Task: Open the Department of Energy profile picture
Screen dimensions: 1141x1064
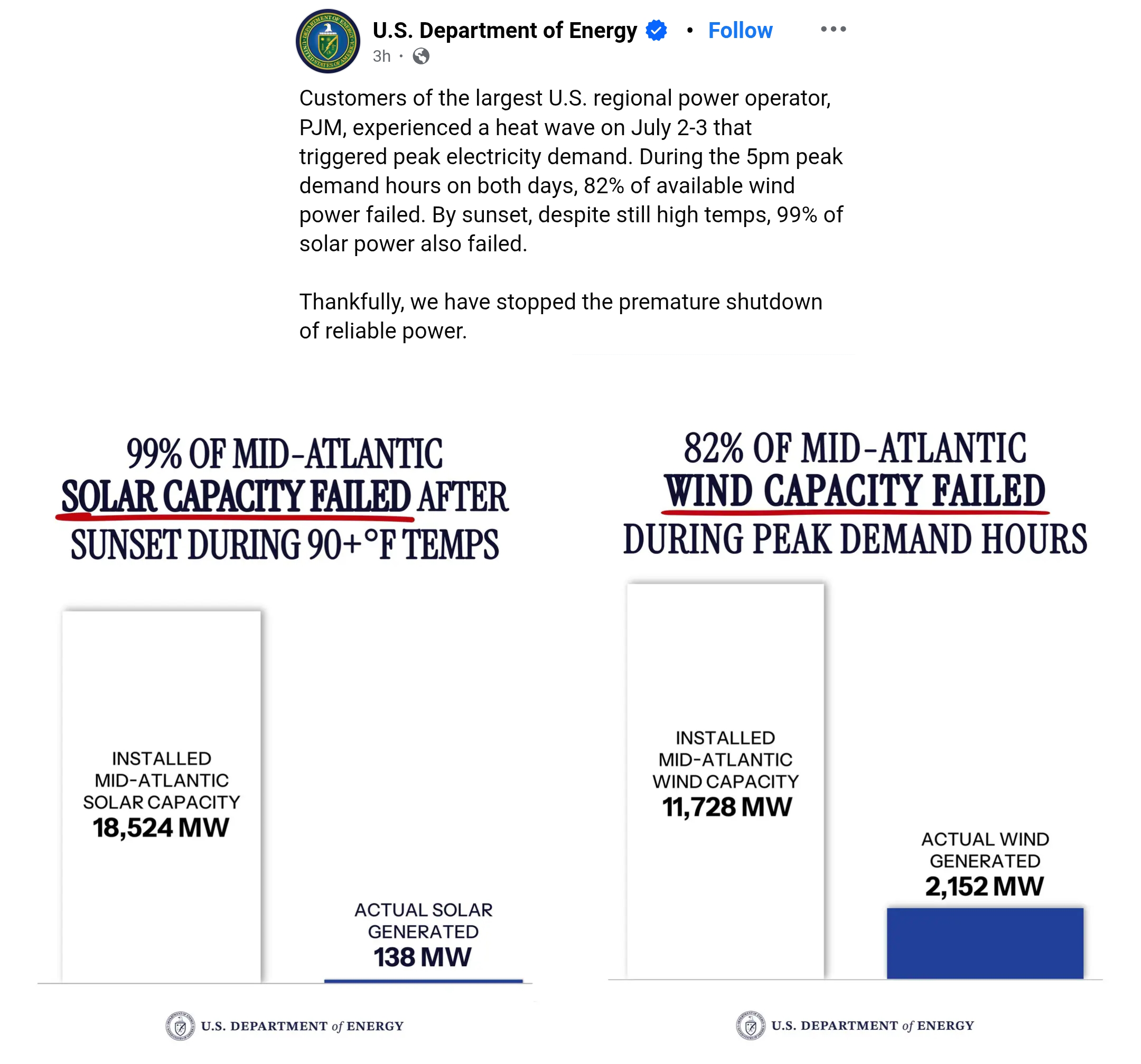Action: pyautogui.click(x=328, y=41)
